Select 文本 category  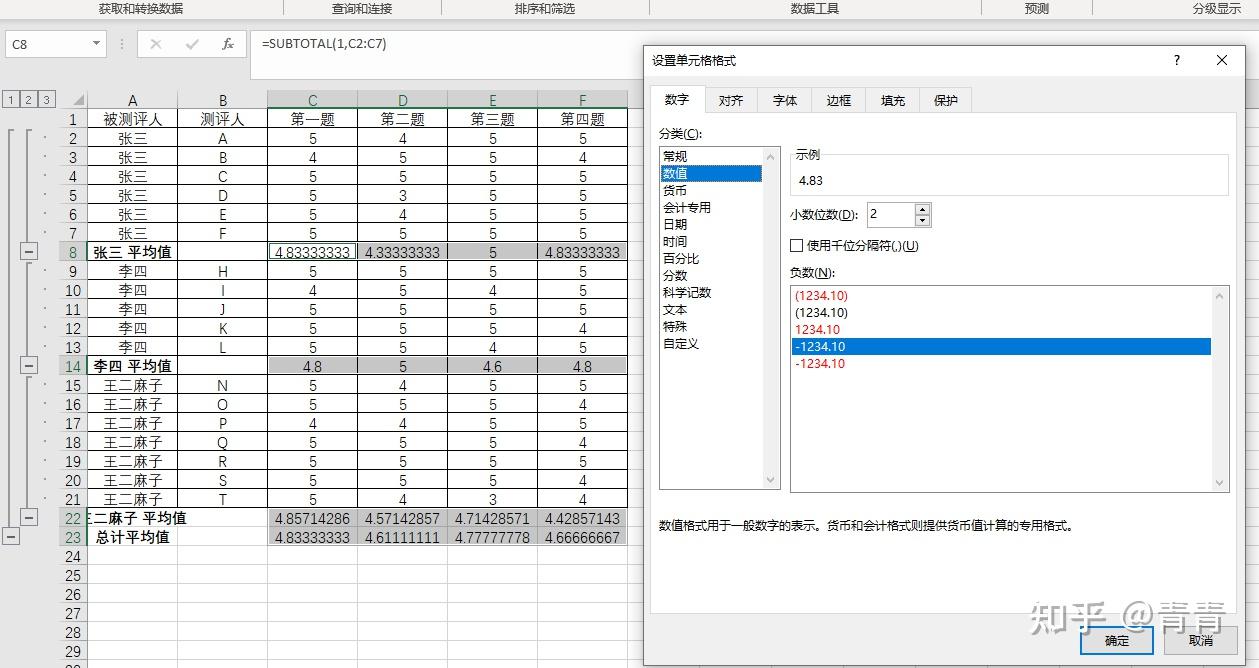click(x=711, y=309)
